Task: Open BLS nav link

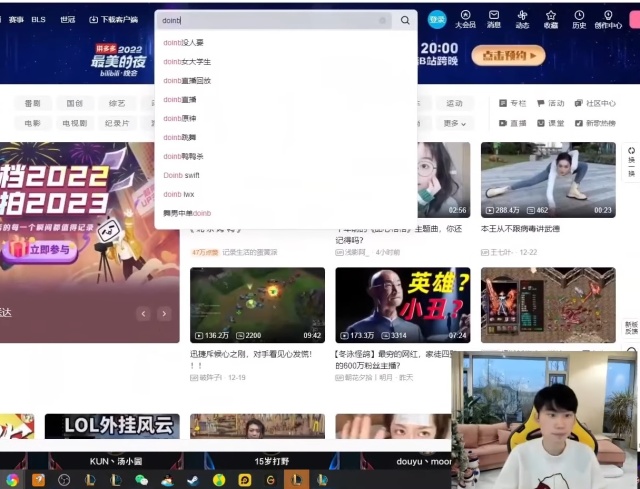Action: 38,20
